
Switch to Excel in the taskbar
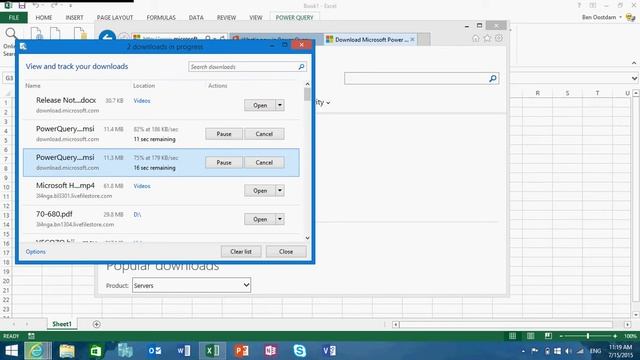click(x=213, y=351)
